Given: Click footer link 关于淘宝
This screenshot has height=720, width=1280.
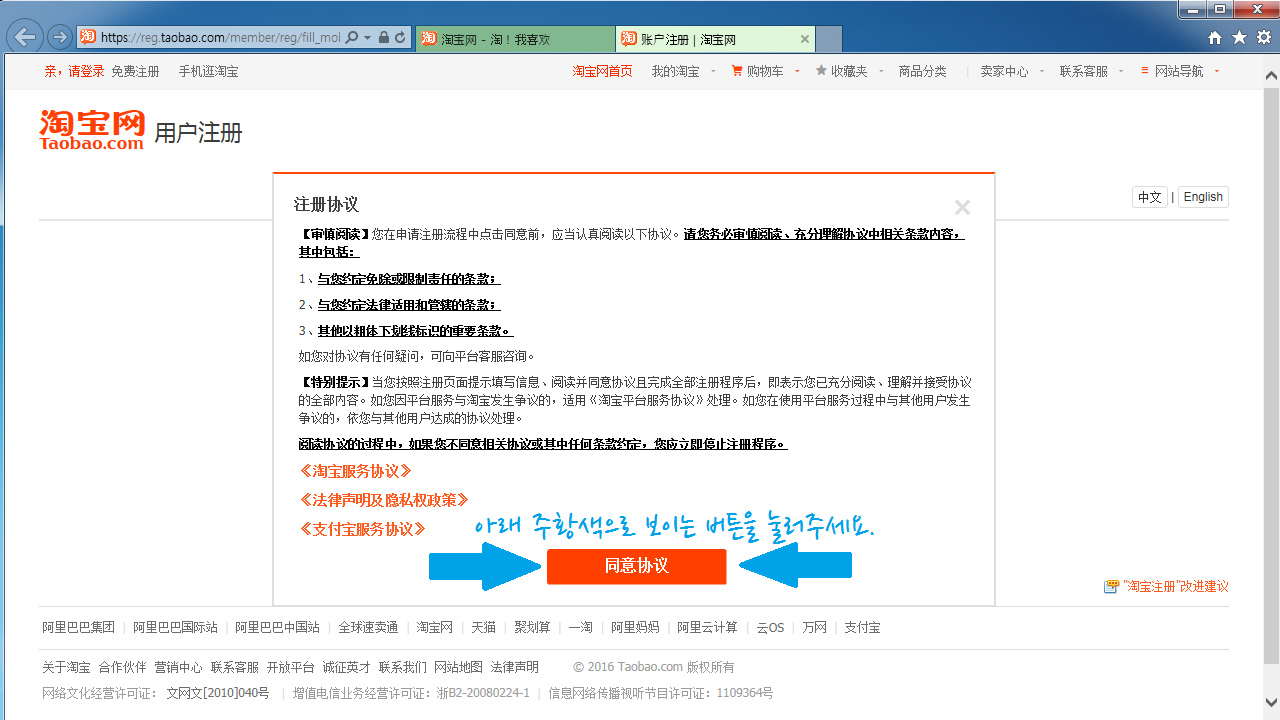Looking at the screenshot, I should tap(66, 667).
